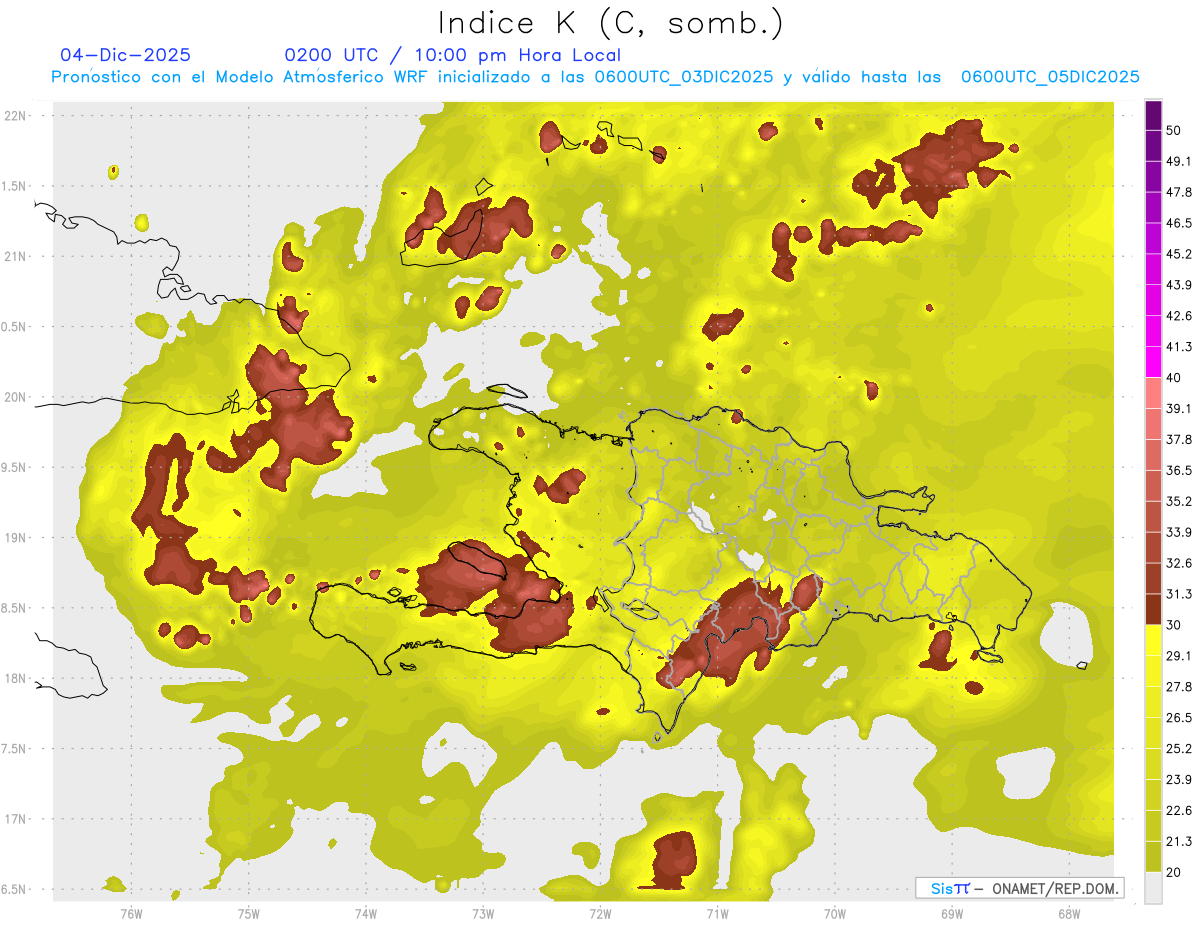Click the '71W' longitude label
The image size is (1200, 927).
click(717, 913)
